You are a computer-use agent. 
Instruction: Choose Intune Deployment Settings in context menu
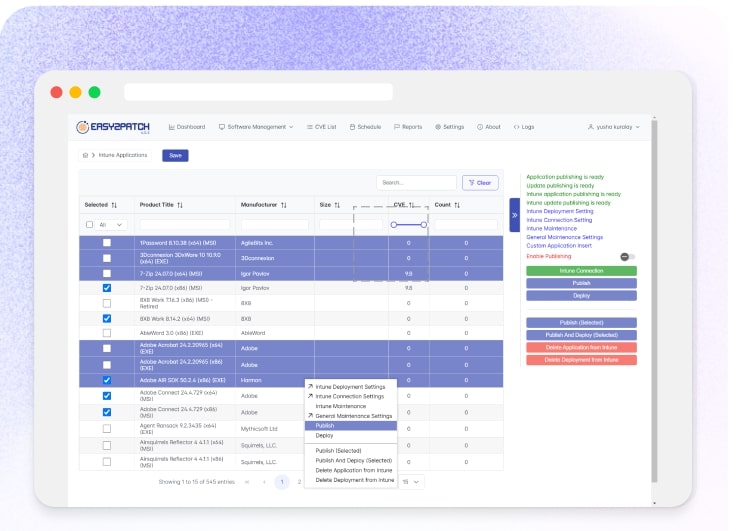pos(351,387)
